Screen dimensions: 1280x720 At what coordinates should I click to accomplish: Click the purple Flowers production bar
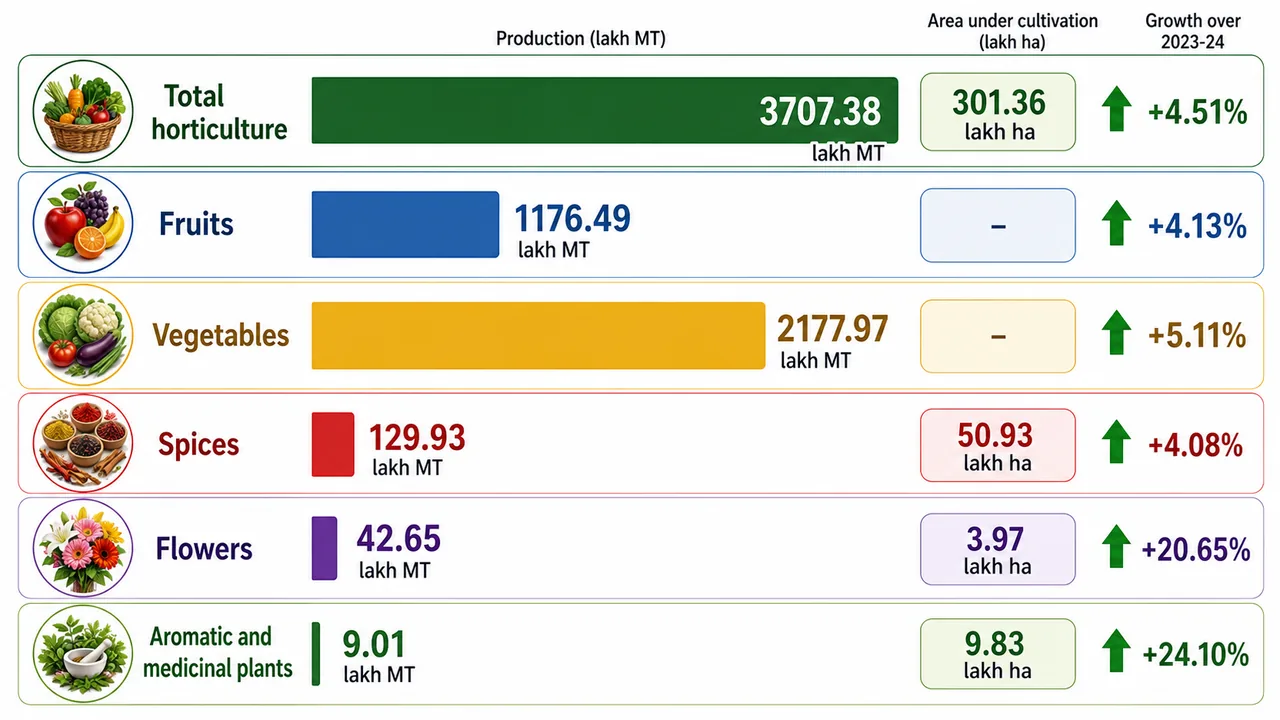(x=324, y=548)
